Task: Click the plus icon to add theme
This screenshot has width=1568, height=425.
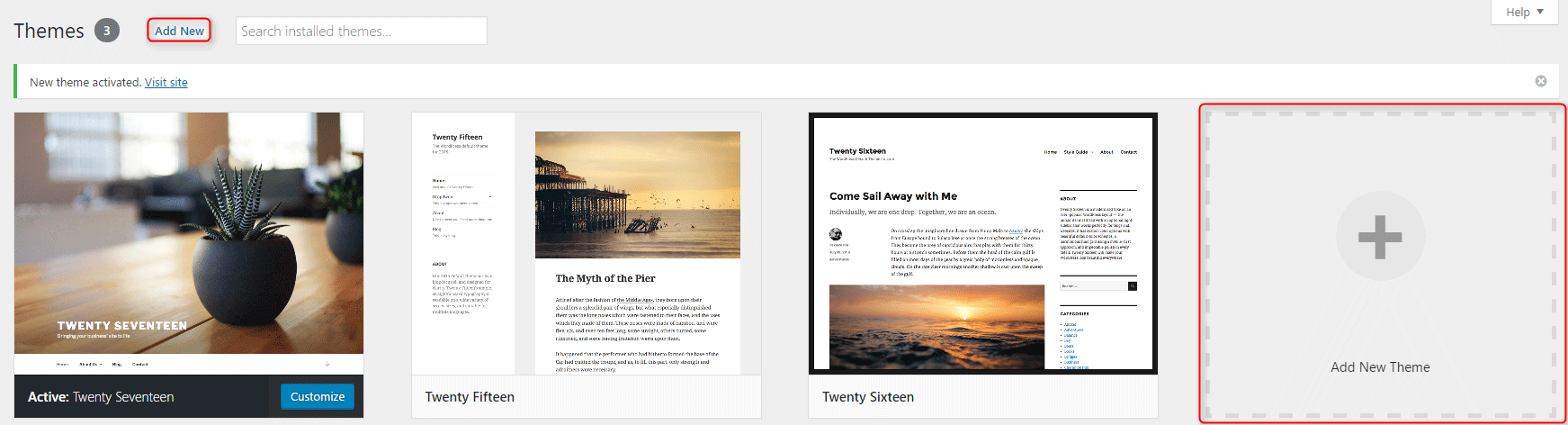Action: coord(1380,237)
